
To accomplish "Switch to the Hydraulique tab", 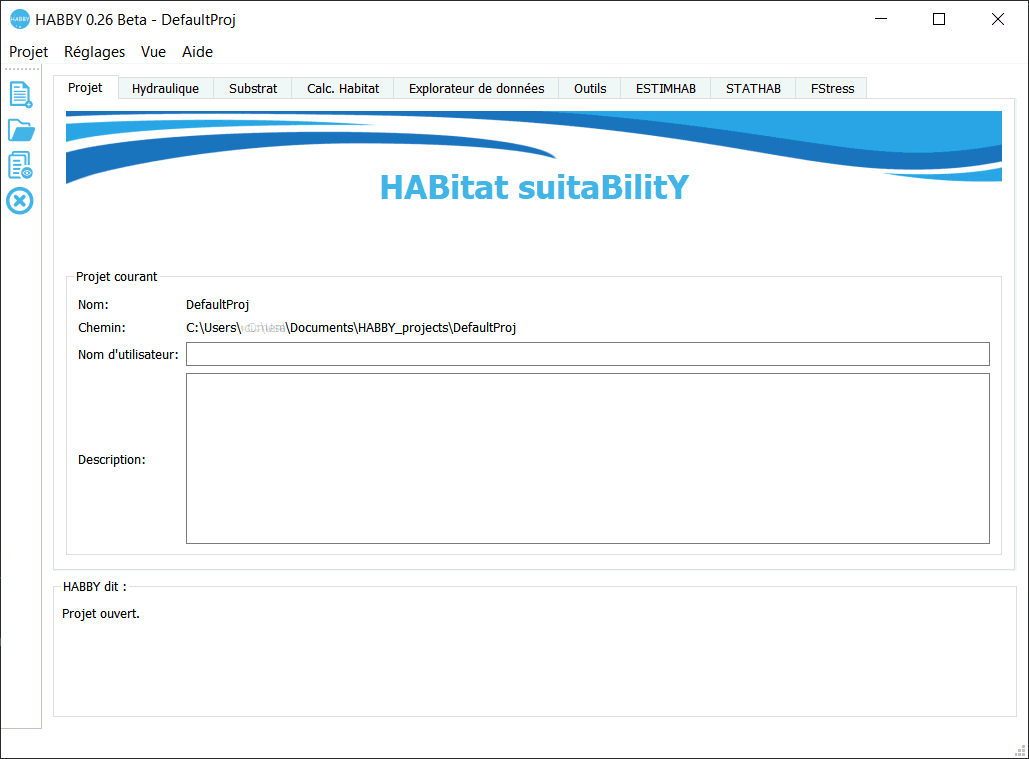I will pos(165,88).
